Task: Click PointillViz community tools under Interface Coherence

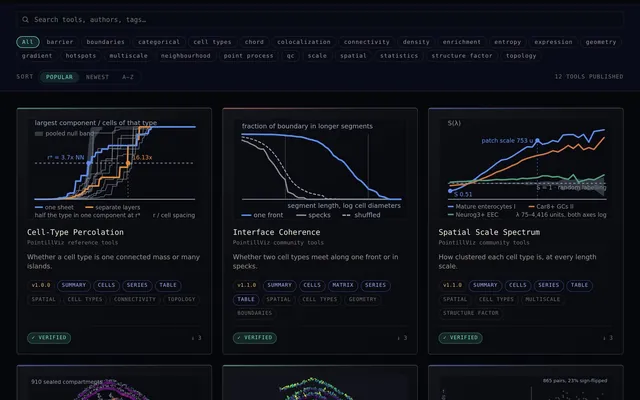Action: (x=278, y=243)
